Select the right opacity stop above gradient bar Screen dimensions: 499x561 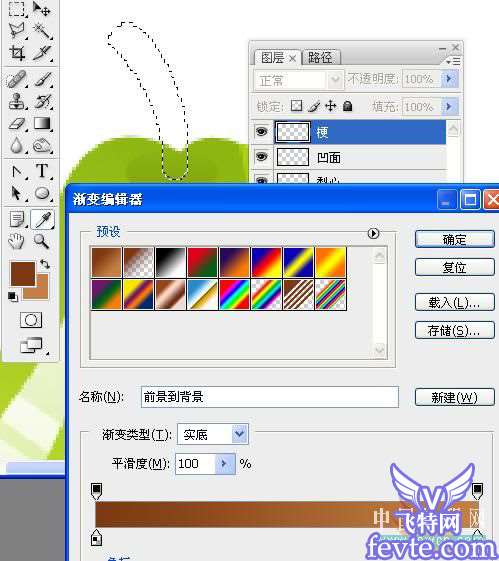pos(478,491)
